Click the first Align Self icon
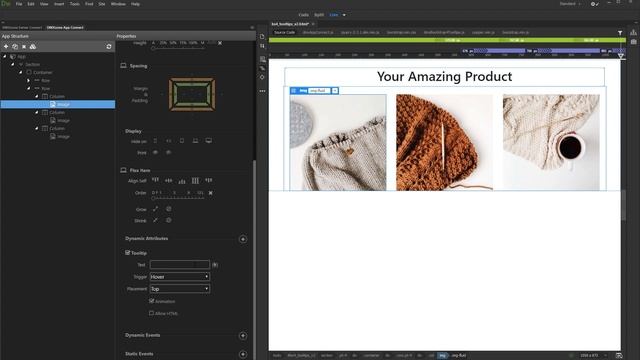The image size is (640, 360). (x=155, y=180)
